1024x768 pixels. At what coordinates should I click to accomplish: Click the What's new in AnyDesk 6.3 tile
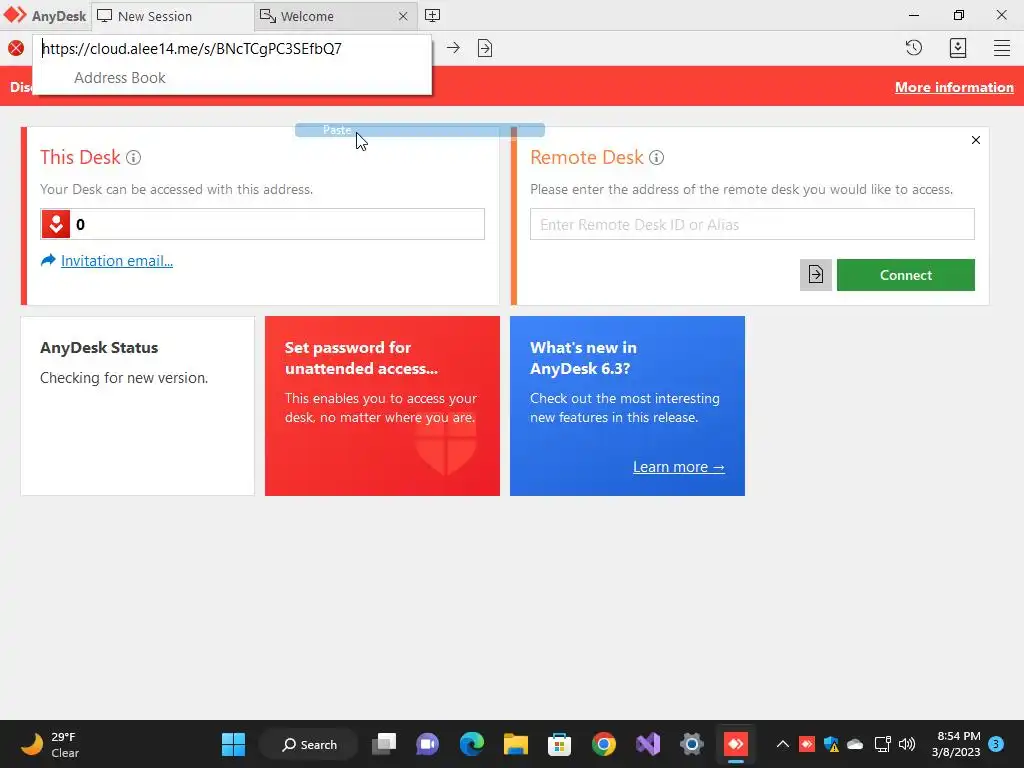tap(627, 406)
